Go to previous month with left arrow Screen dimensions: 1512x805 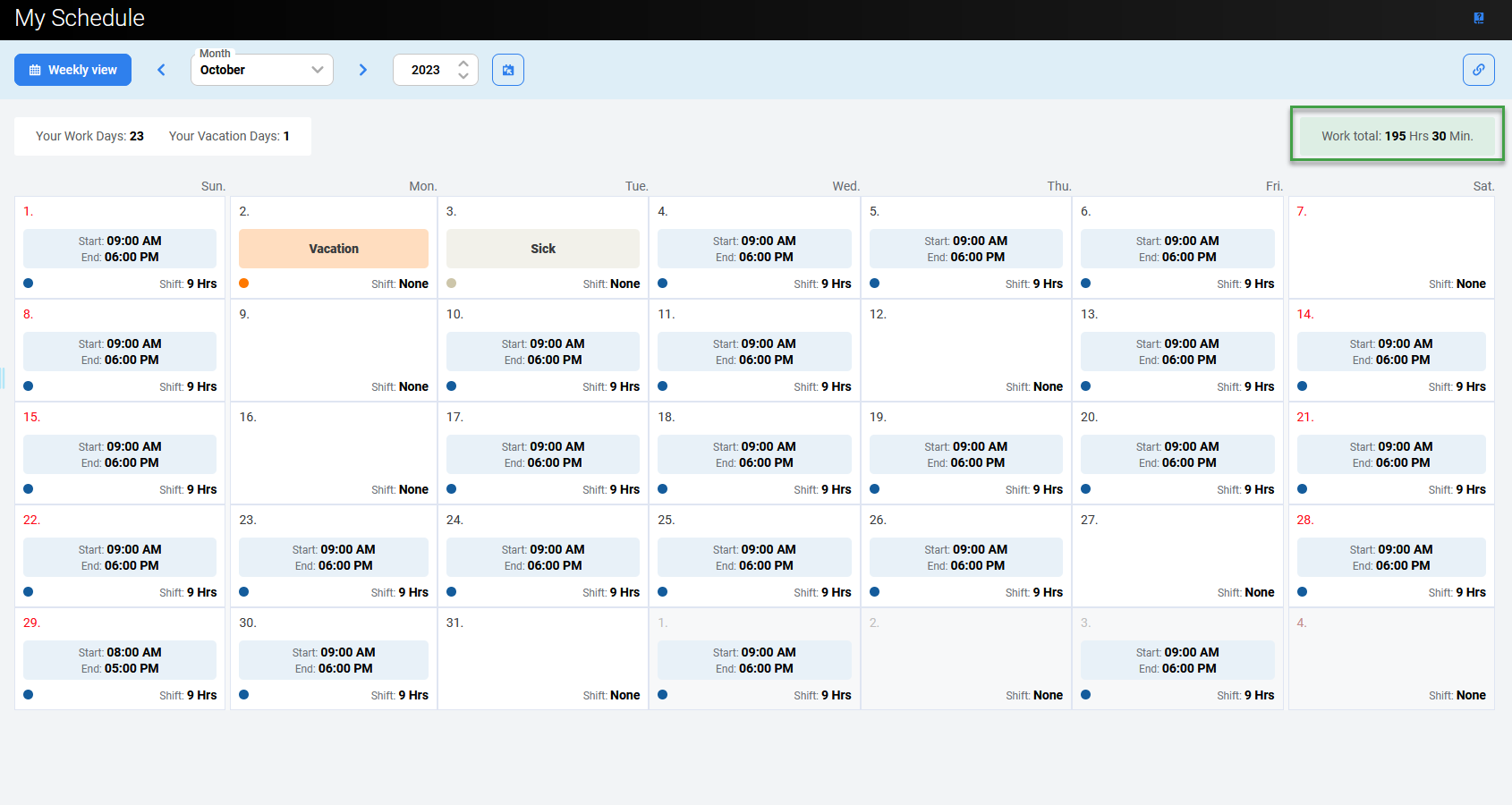pos(162,70)
